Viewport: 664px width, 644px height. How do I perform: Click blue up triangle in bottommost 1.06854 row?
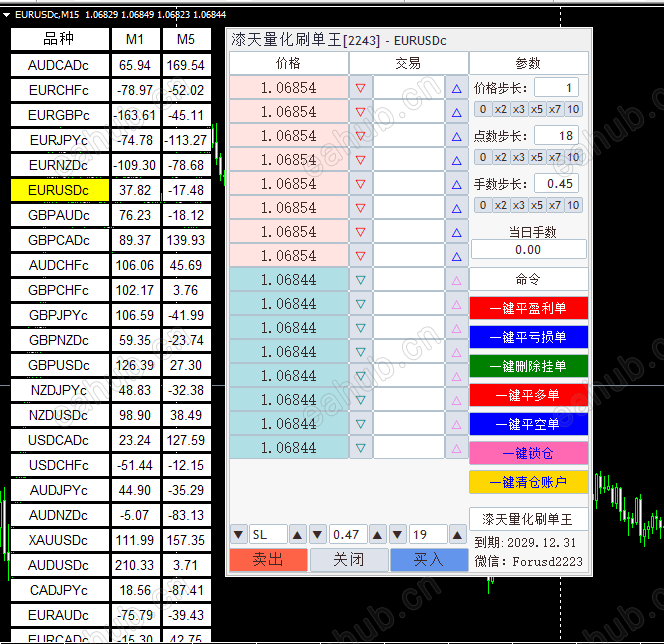coord(456,256)
